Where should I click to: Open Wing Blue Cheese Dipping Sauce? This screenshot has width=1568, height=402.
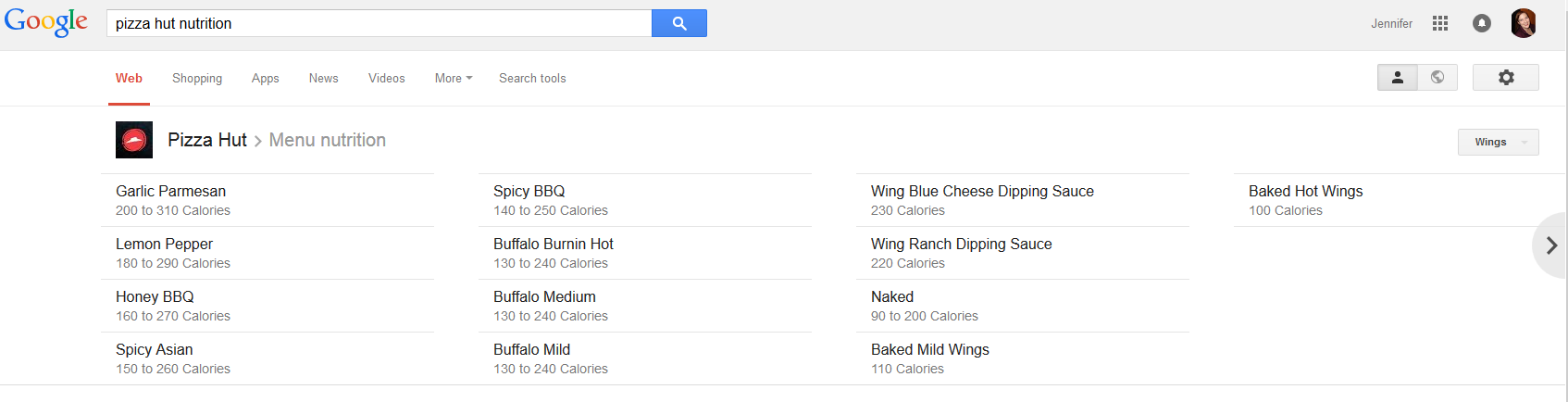982,192
